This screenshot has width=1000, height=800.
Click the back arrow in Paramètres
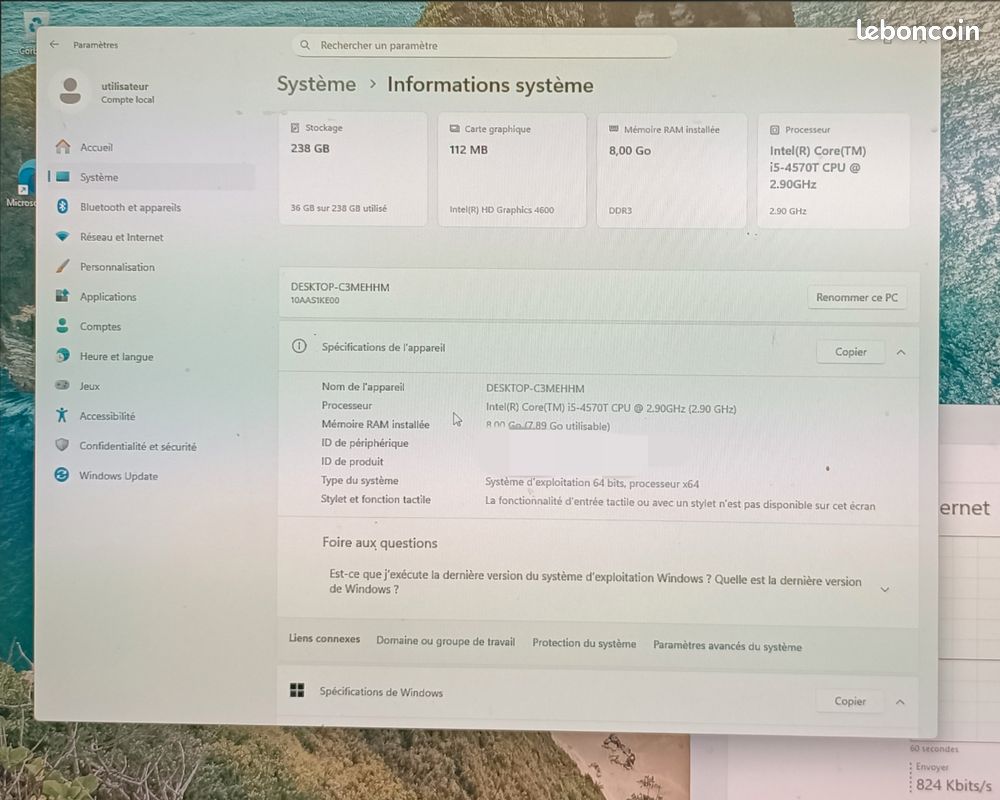(54, 44)
